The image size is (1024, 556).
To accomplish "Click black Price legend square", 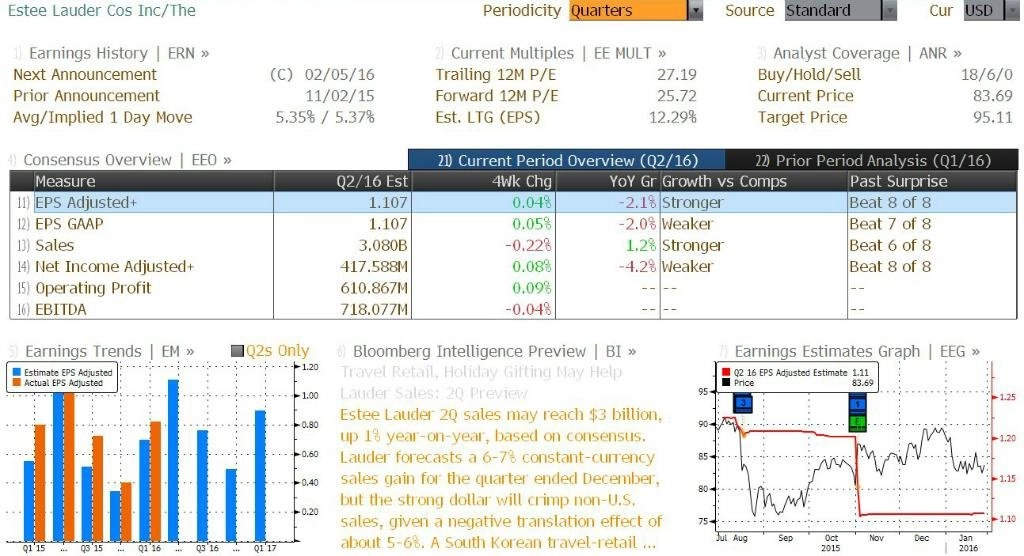I will click(726, 383).
